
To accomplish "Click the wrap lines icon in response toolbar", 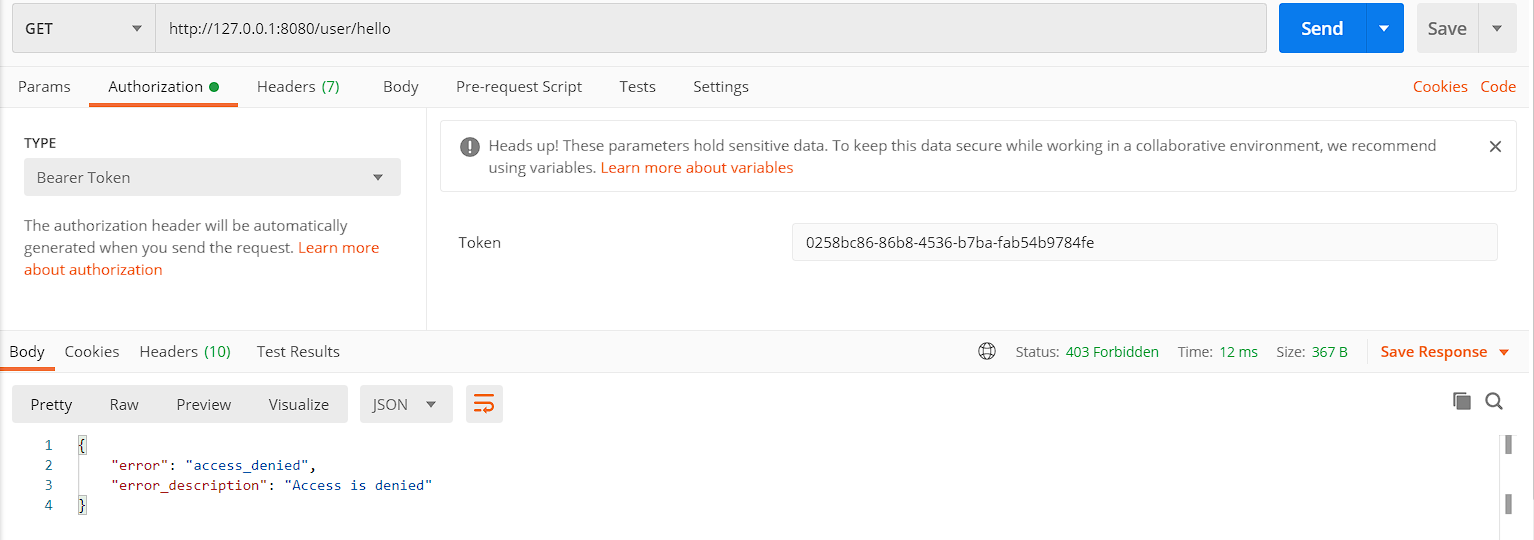I will tap(484, 404).
